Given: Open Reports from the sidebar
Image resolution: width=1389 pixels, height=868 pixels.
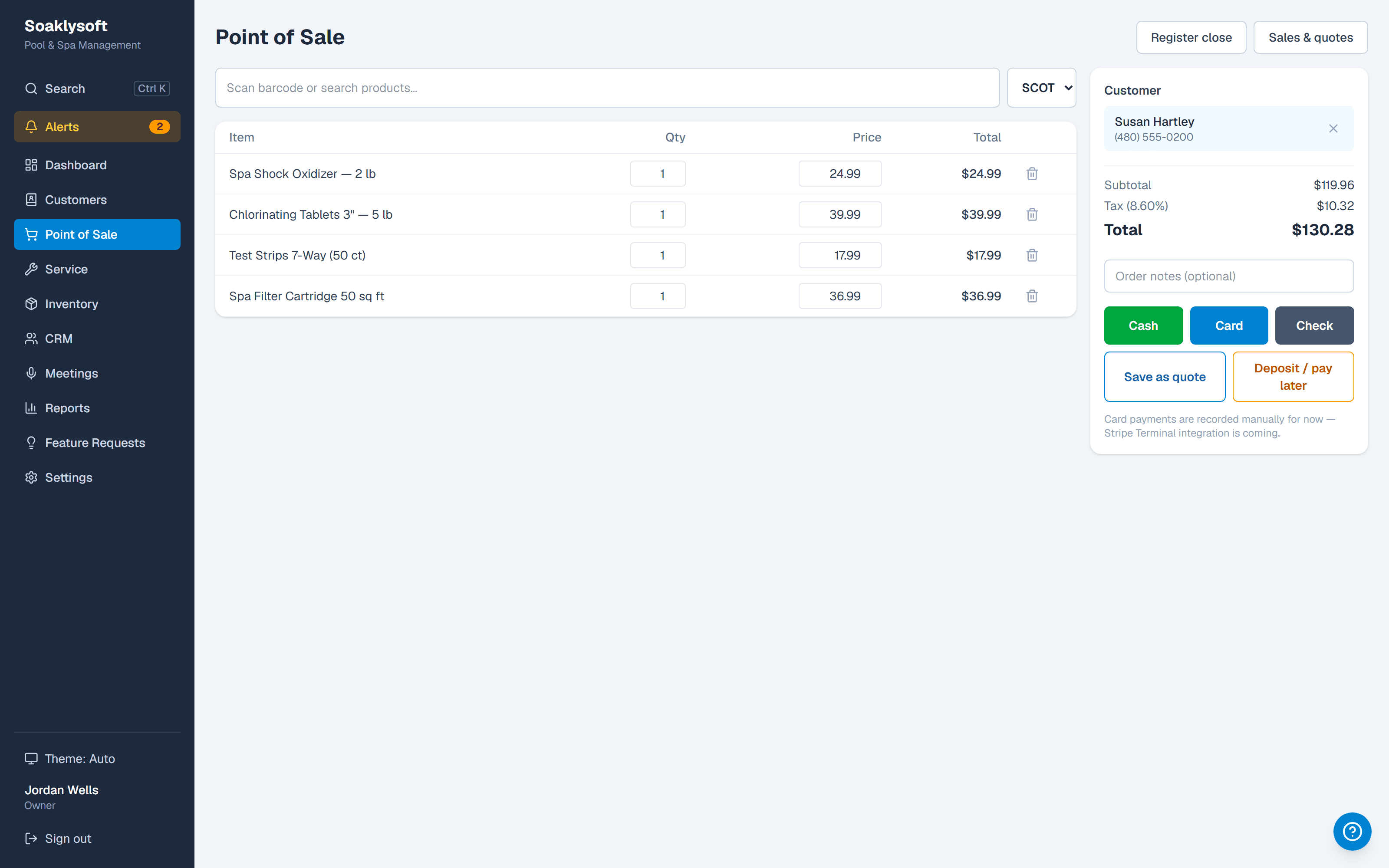Looking at the screenshot, I should [x=97, y=408].
